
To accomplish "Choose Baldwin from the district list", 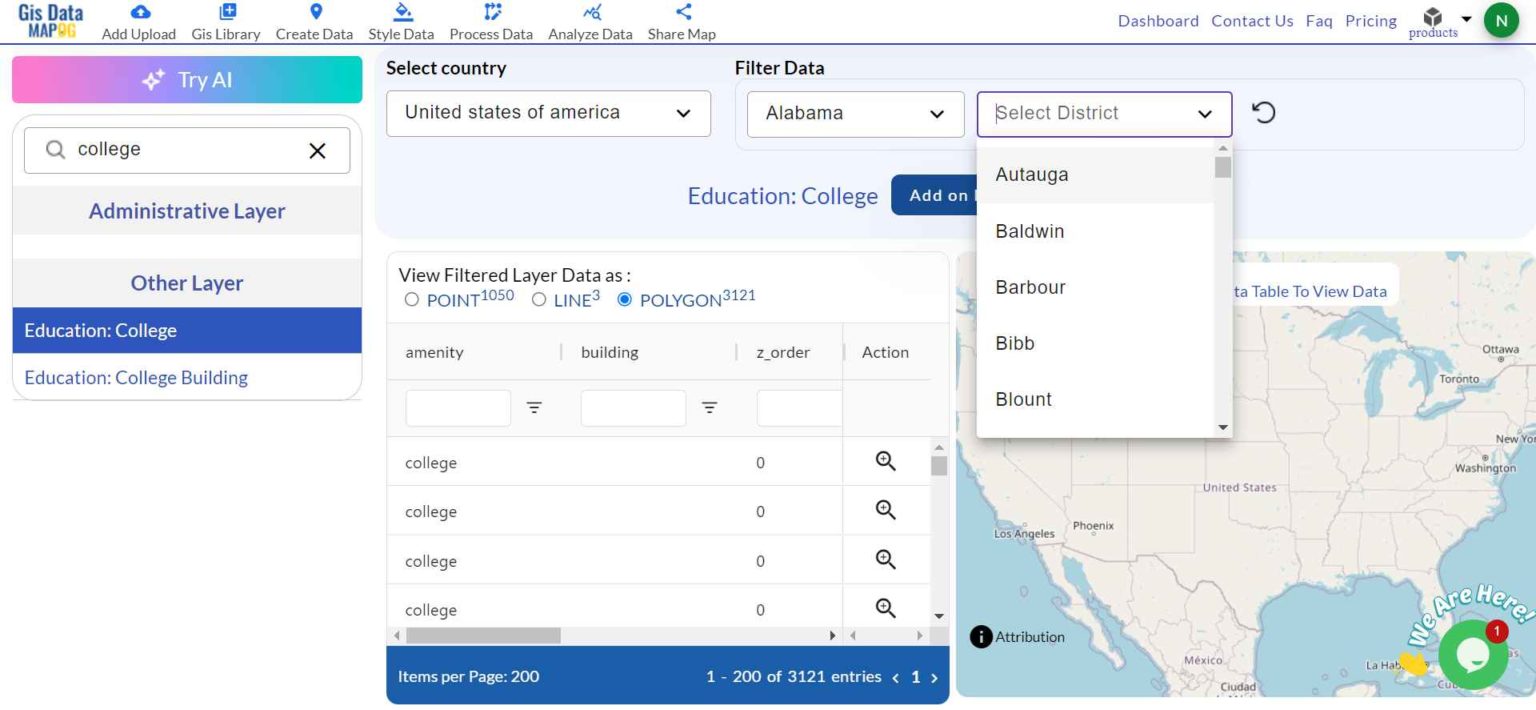I will pos(1029,231).
